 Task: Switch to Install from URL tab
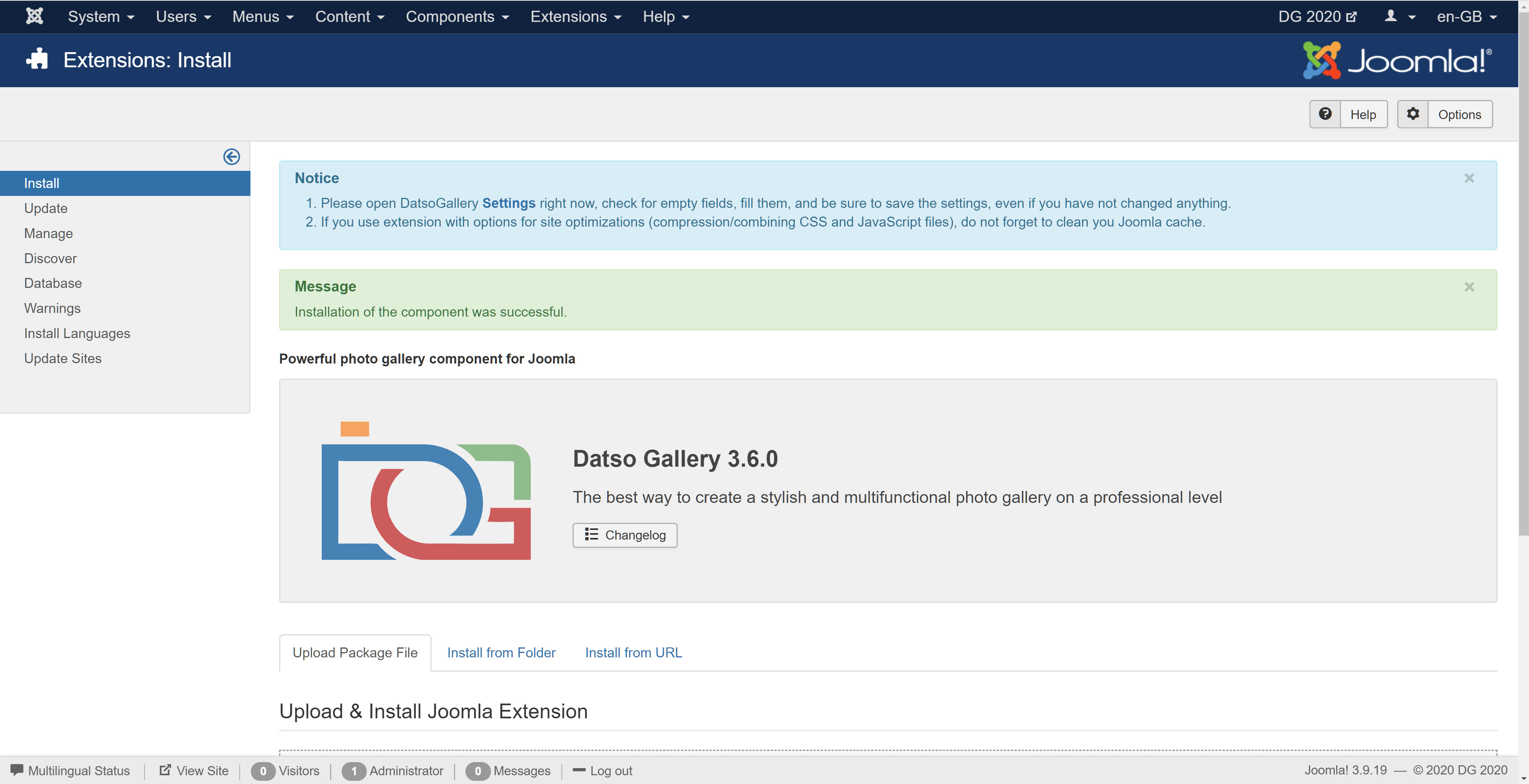[633, 652]
